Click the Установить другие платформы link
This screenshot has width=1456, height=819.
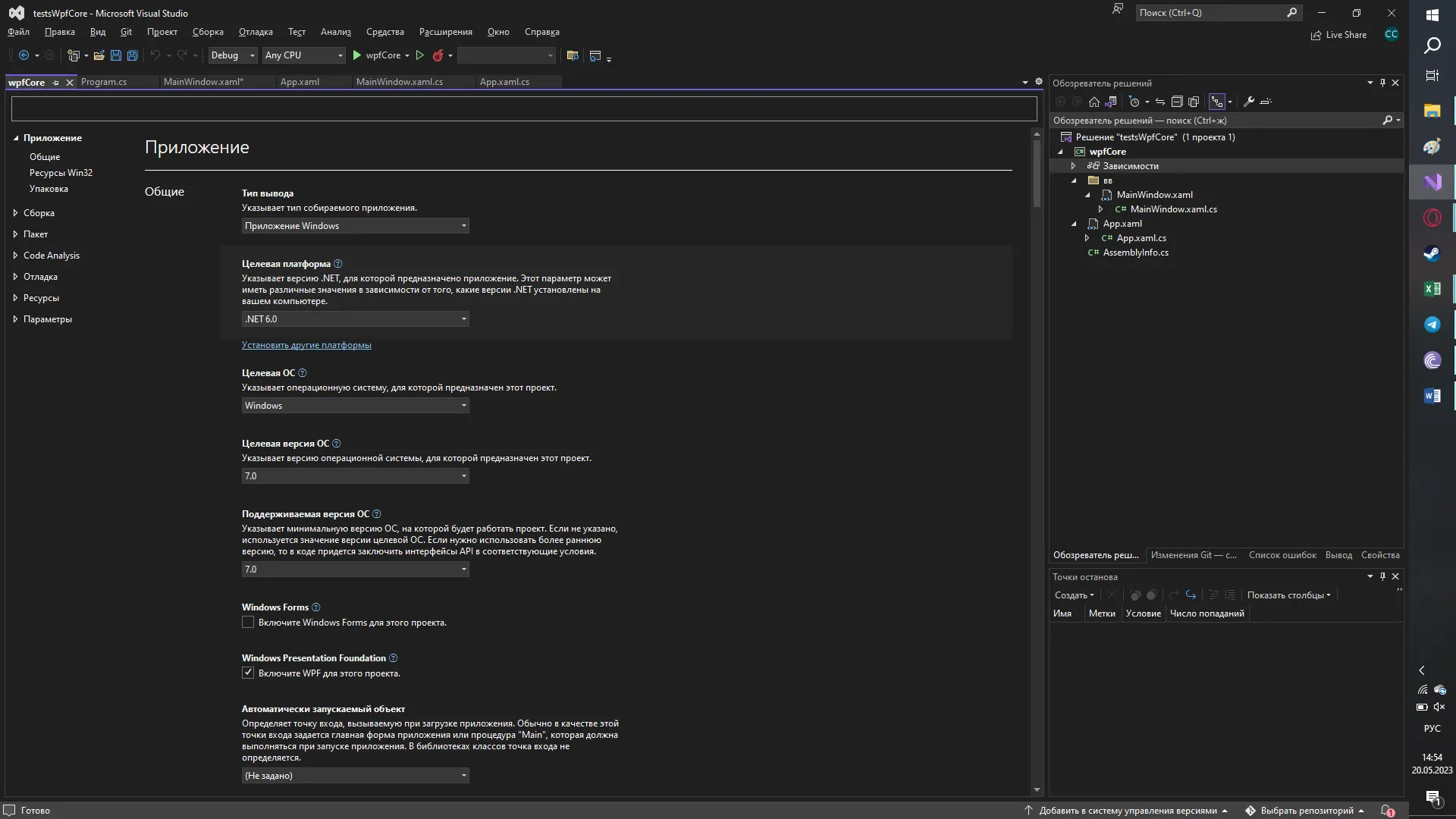click(x=306, y=345)
